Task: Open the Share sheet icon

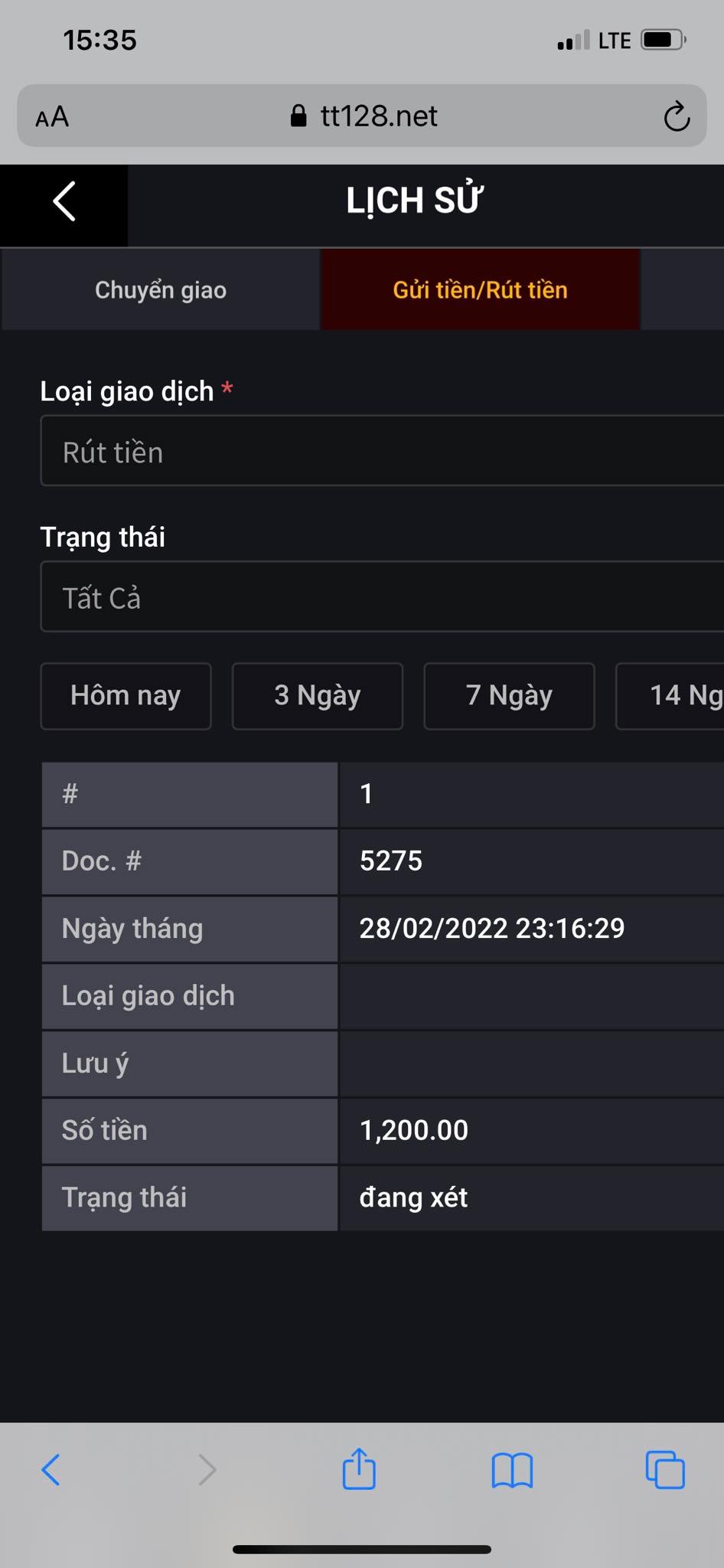Action: click(x=360, y=1470)
